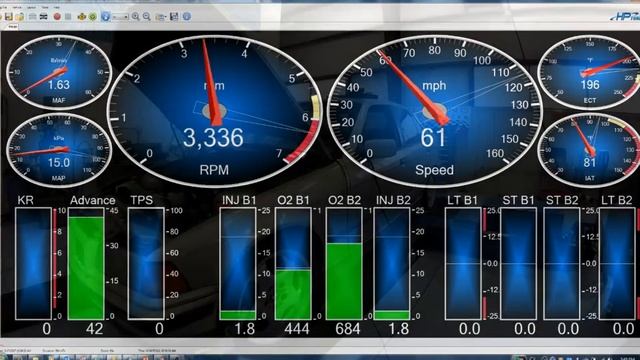Click the TPS value 0
Viewport: 640px width, 360px height.
click(x=159, y=329)
